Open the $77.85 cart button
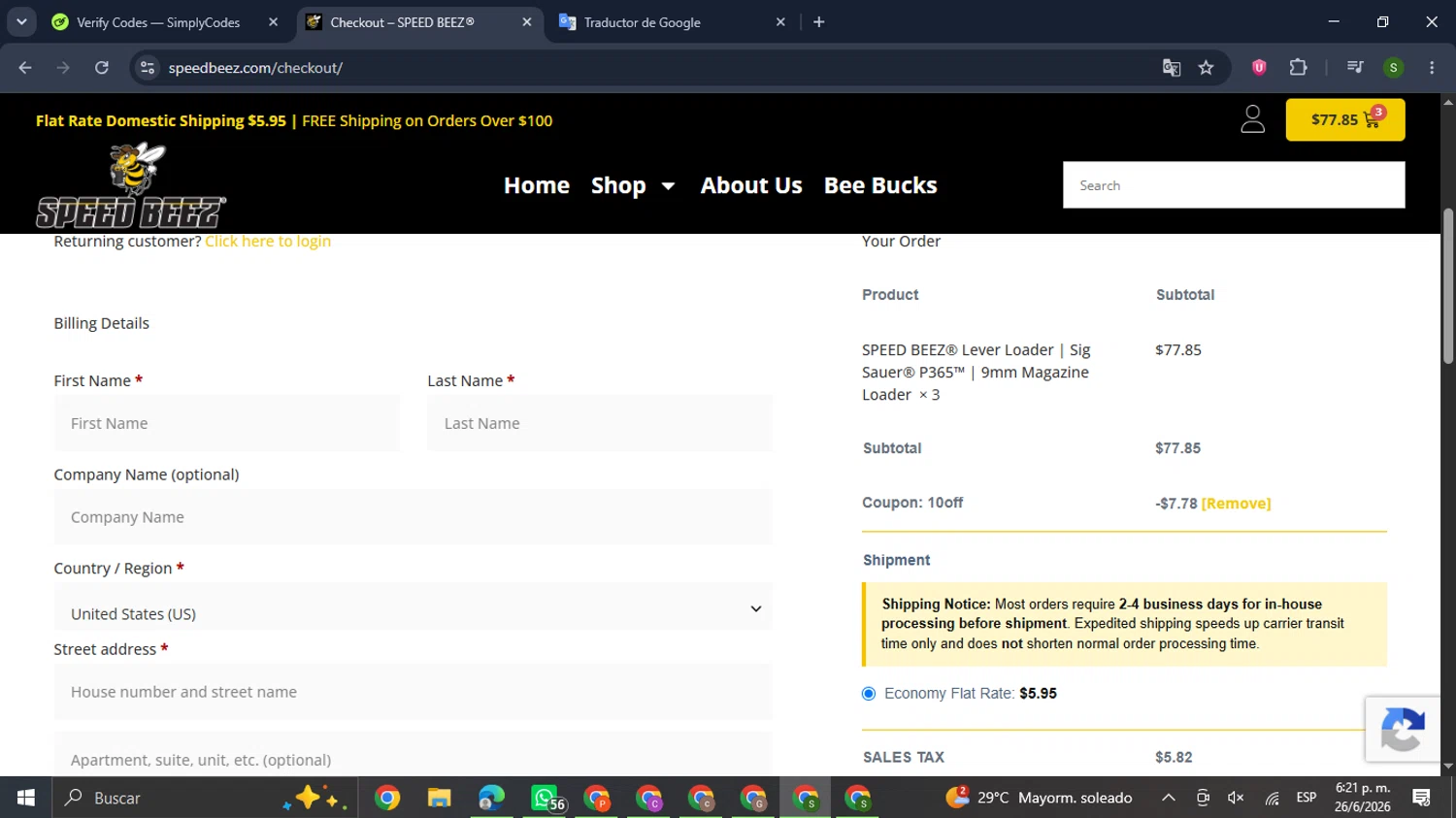The height and width of the screenshot is (818, 1456). (x=1345, y=119)
